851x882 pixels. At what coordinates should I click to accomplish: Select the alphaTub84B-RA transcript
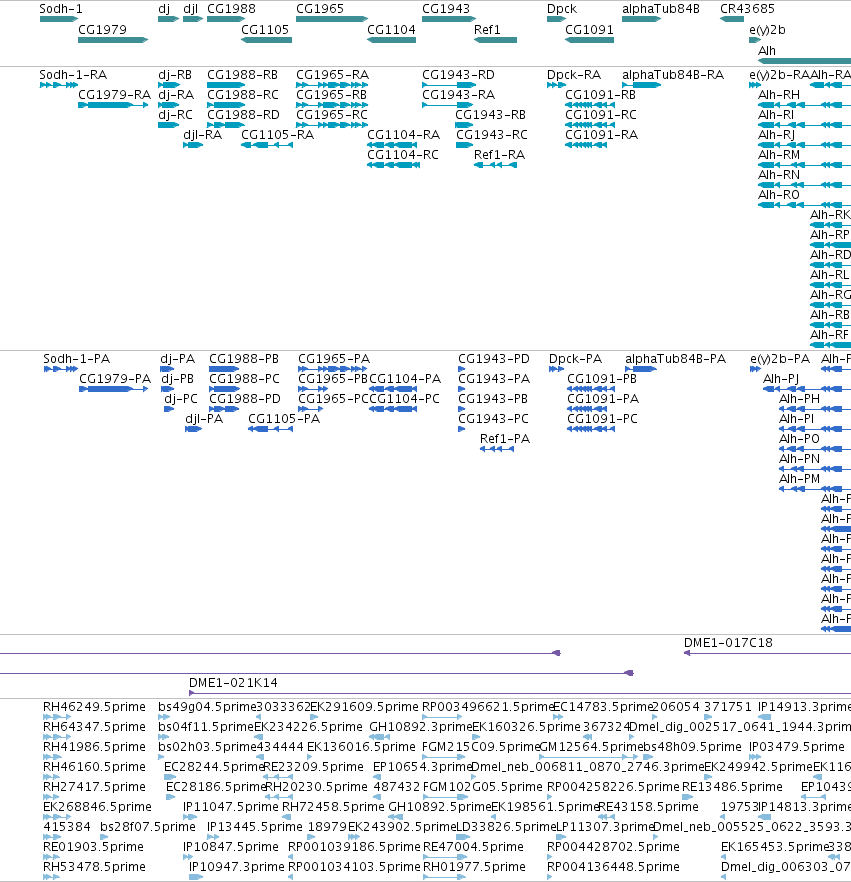642,85
